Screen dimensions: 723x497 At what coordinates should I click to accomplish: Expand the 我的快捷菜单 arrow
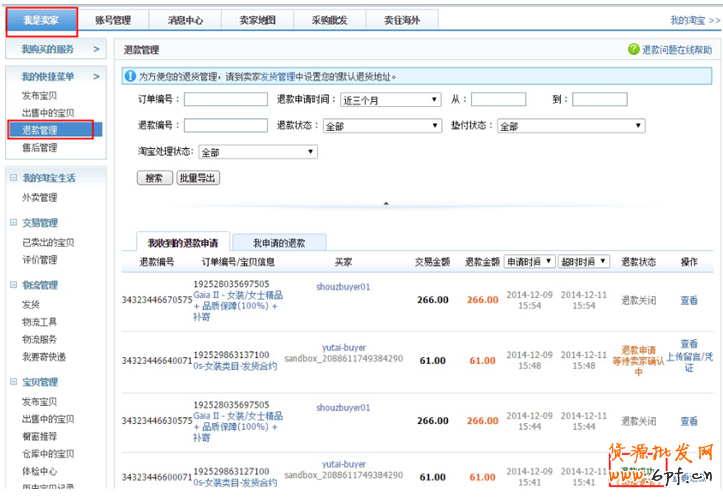pyautogui.click(x=96, y=76)
